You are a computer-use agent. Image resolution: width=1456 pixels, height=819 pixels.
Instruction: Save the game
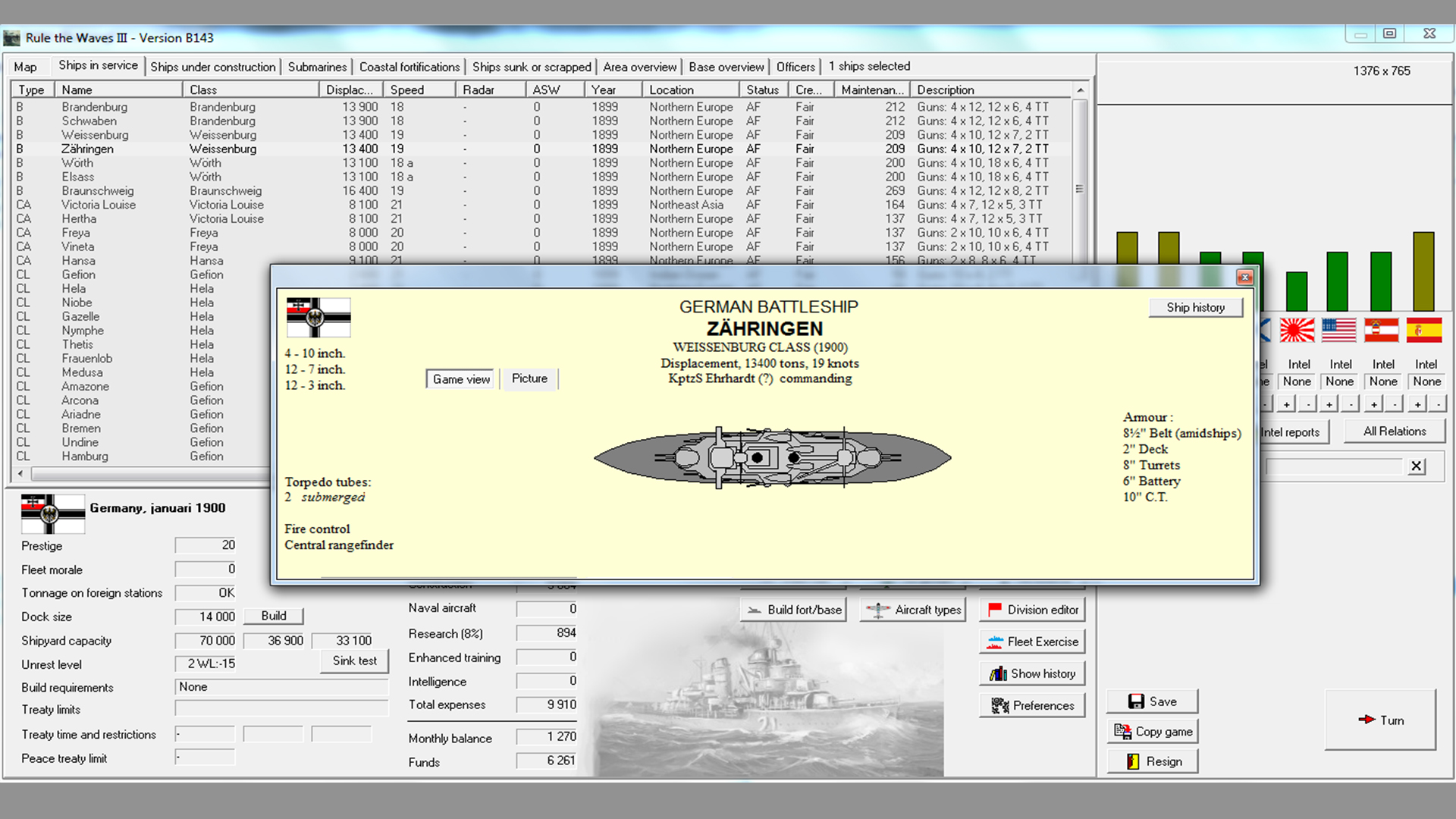coord(1152,701)
